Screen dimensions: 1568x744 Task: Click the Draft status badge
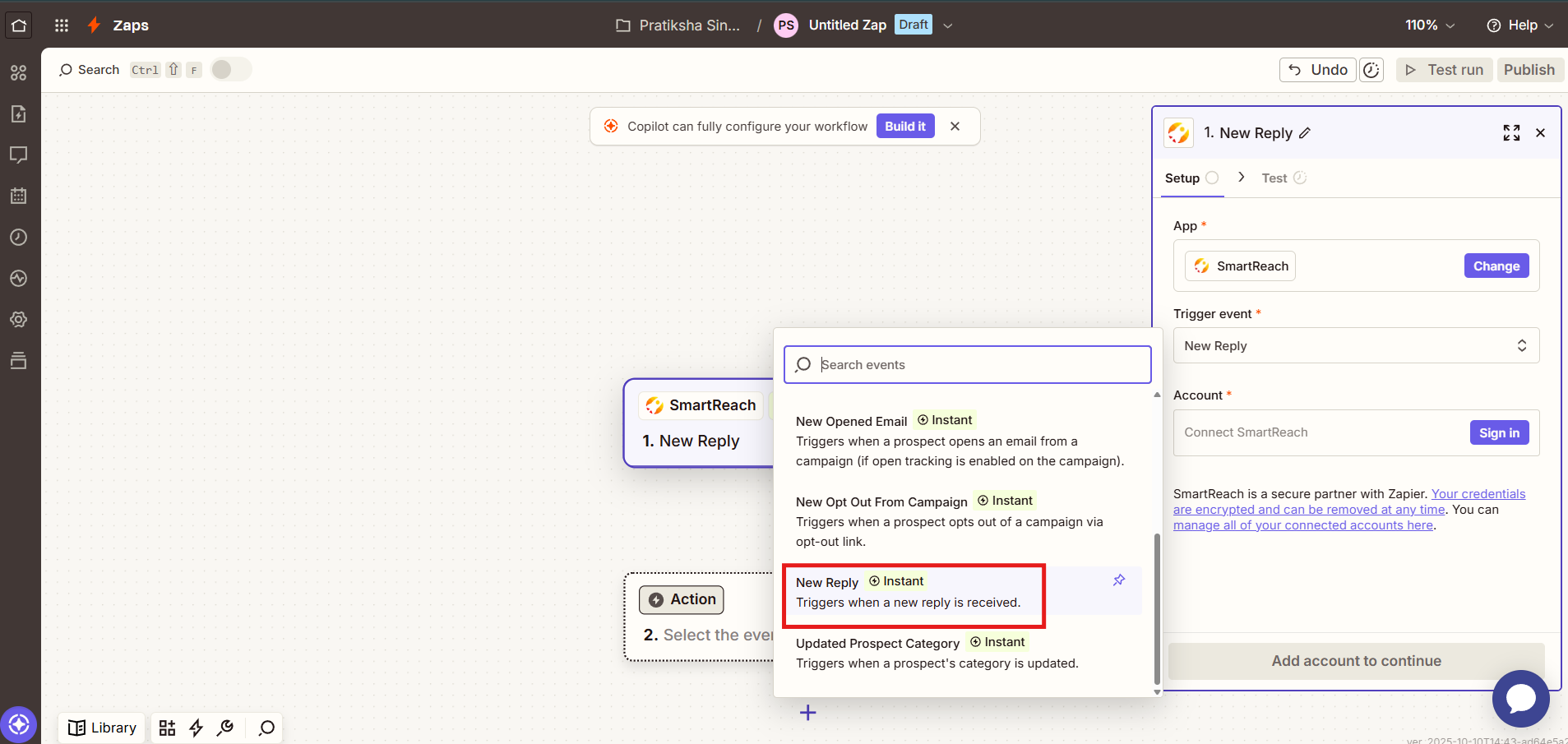(914, 25)
